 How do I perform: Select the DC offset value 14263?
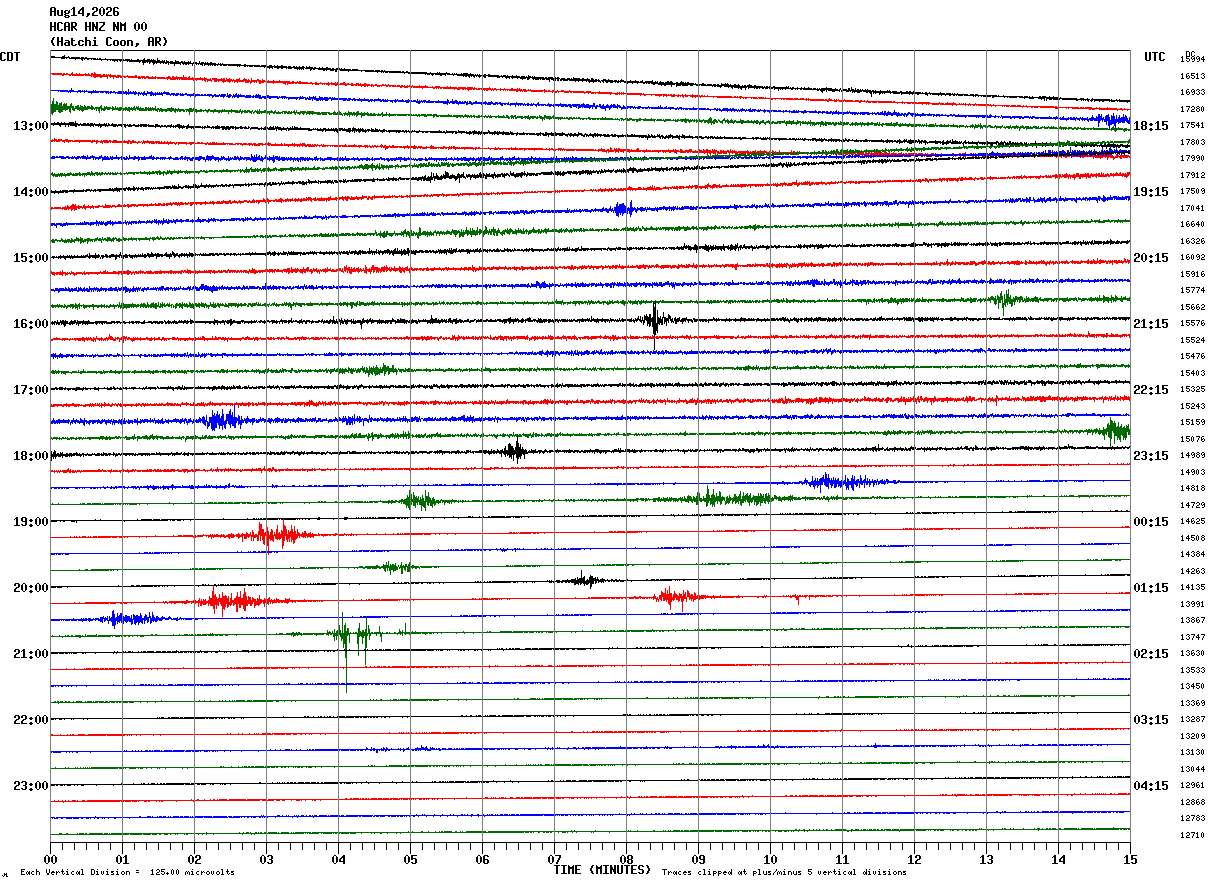(1192, 571)
